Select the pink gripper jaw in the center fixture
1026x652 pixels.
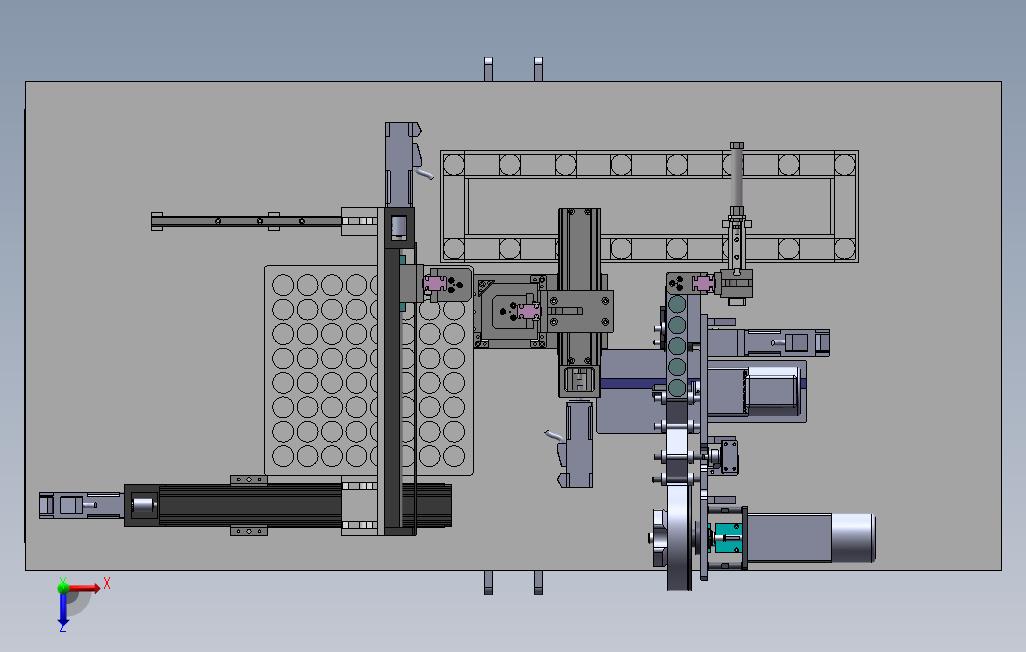point(529,312)
